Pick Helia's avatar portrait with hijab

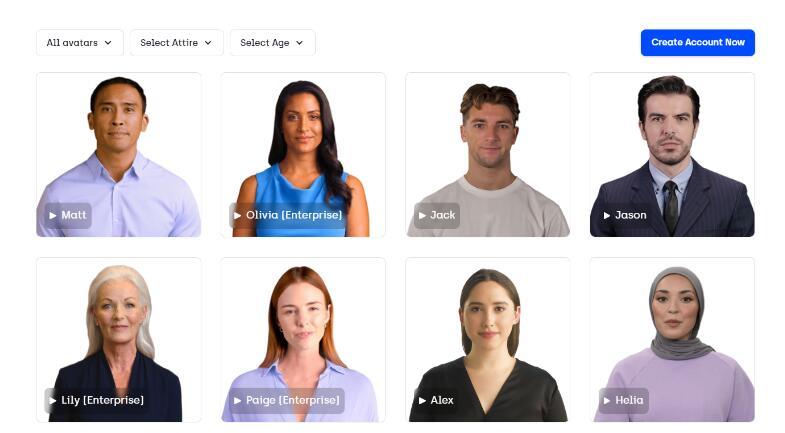click(x=672, y=339)
